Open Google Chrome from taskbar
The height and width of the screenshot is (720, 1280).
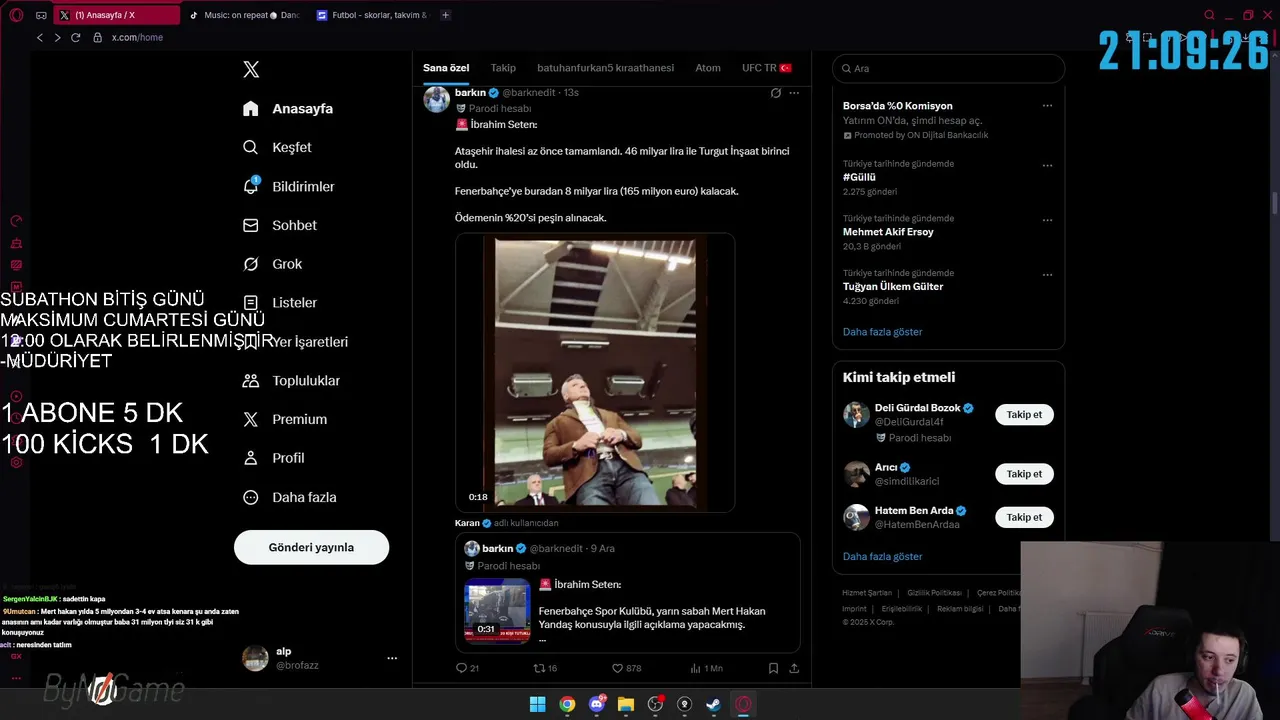(x=567, y=704)
